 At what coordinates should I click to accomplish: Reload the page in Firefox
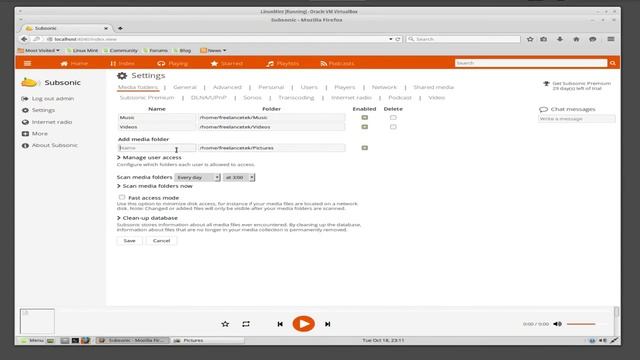point(398,39)
